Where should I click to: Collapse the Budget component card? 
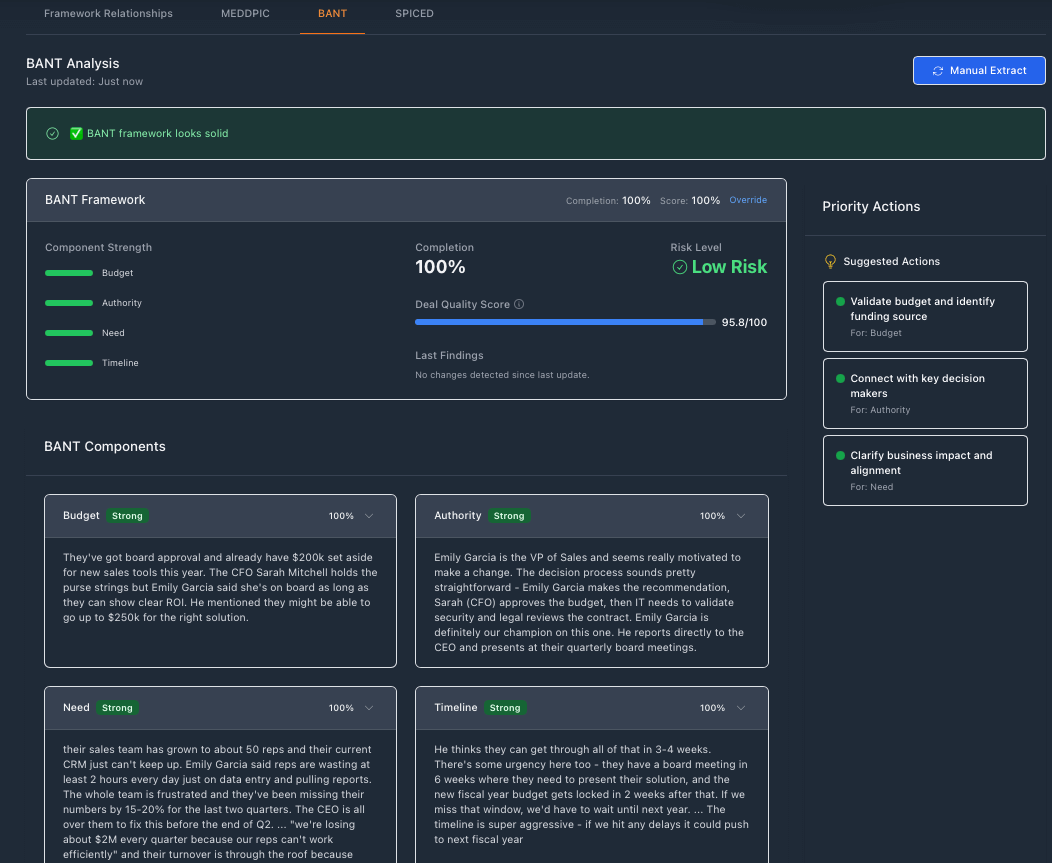[x=368, y=516]
